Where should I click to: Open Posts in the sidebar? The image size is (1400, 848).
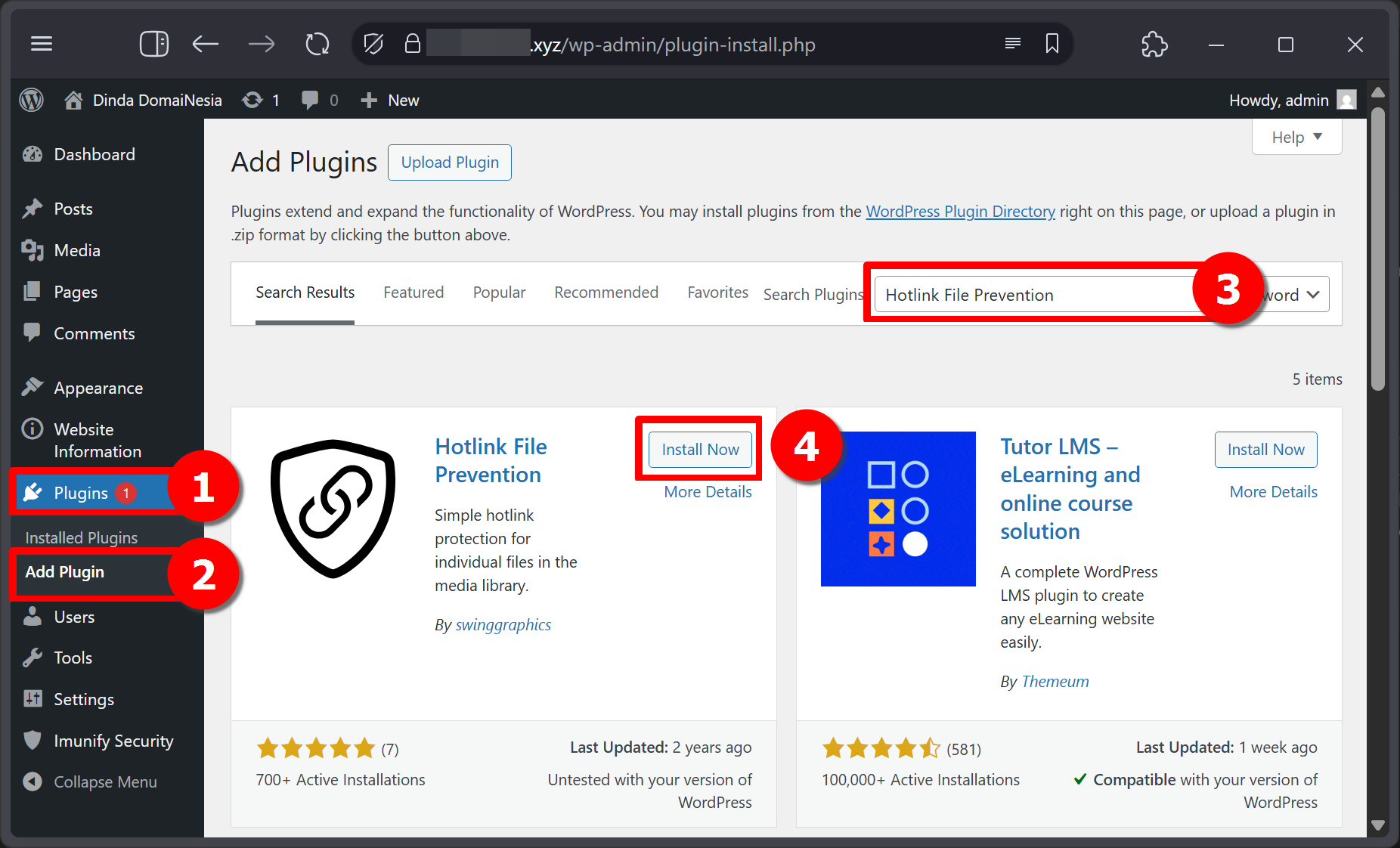tap(73, 209)
